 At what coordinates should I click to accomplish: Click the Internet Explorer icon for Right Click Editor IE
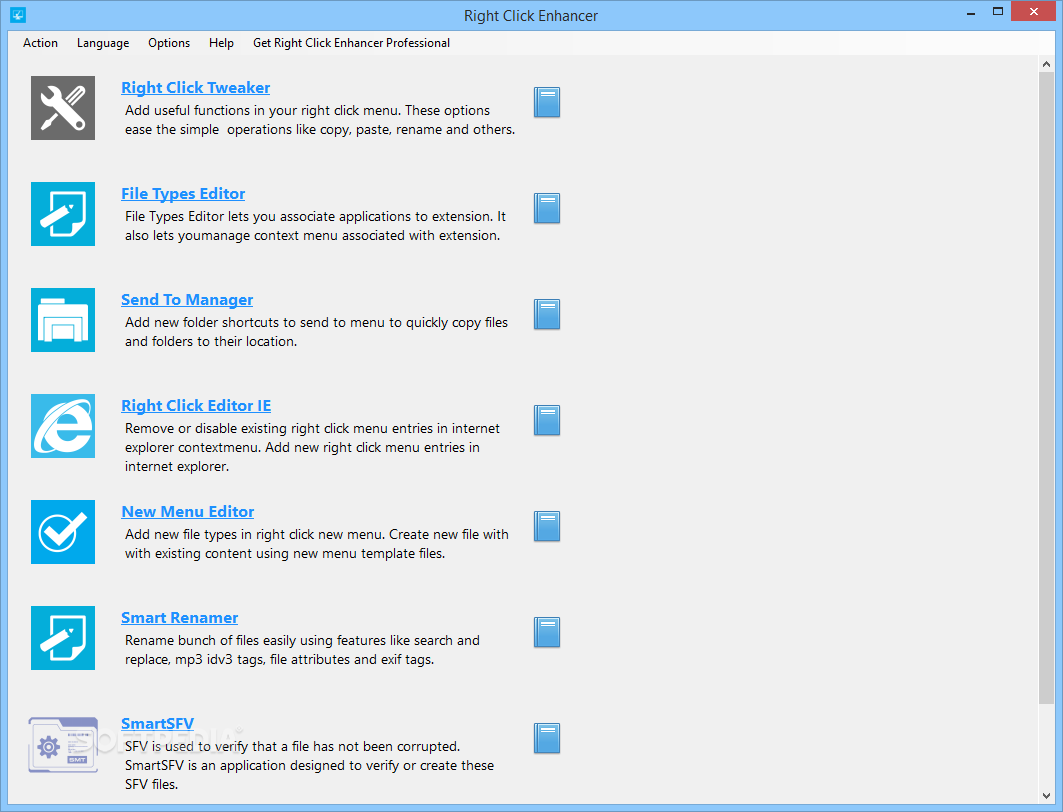(63, 426)
